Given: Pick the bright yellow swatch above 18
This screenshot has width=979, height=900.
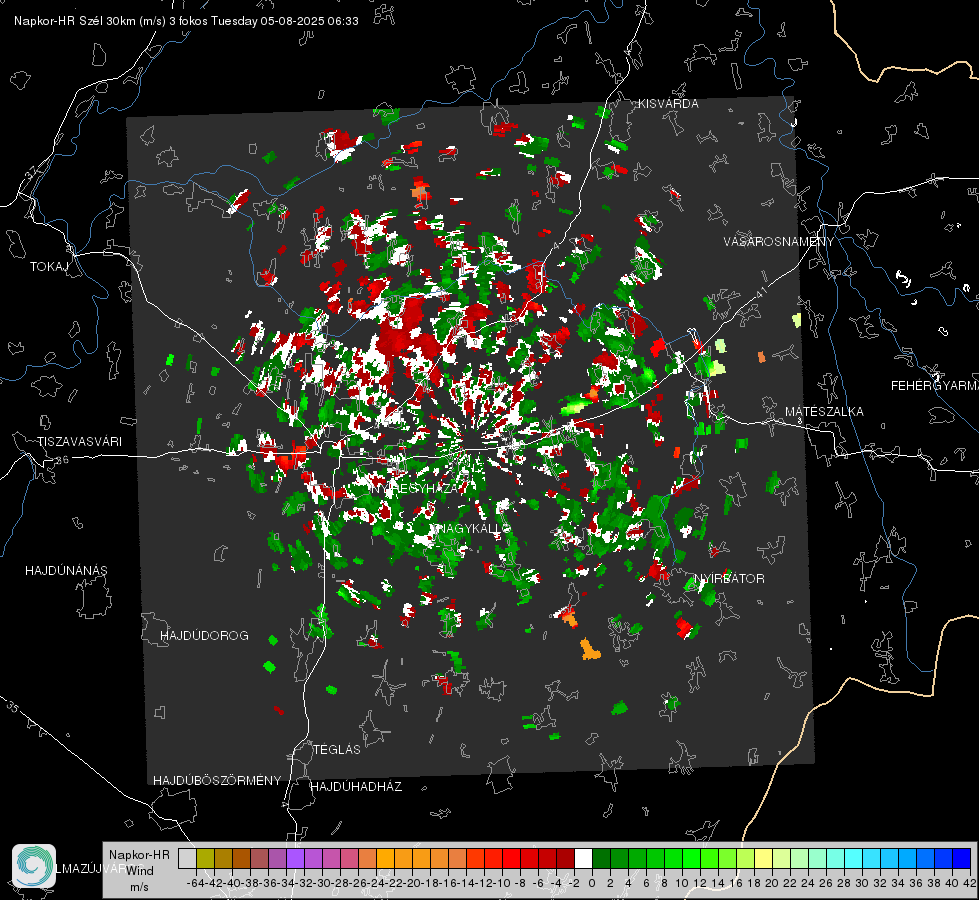Looking at the screenshot, I should (763, 858).
